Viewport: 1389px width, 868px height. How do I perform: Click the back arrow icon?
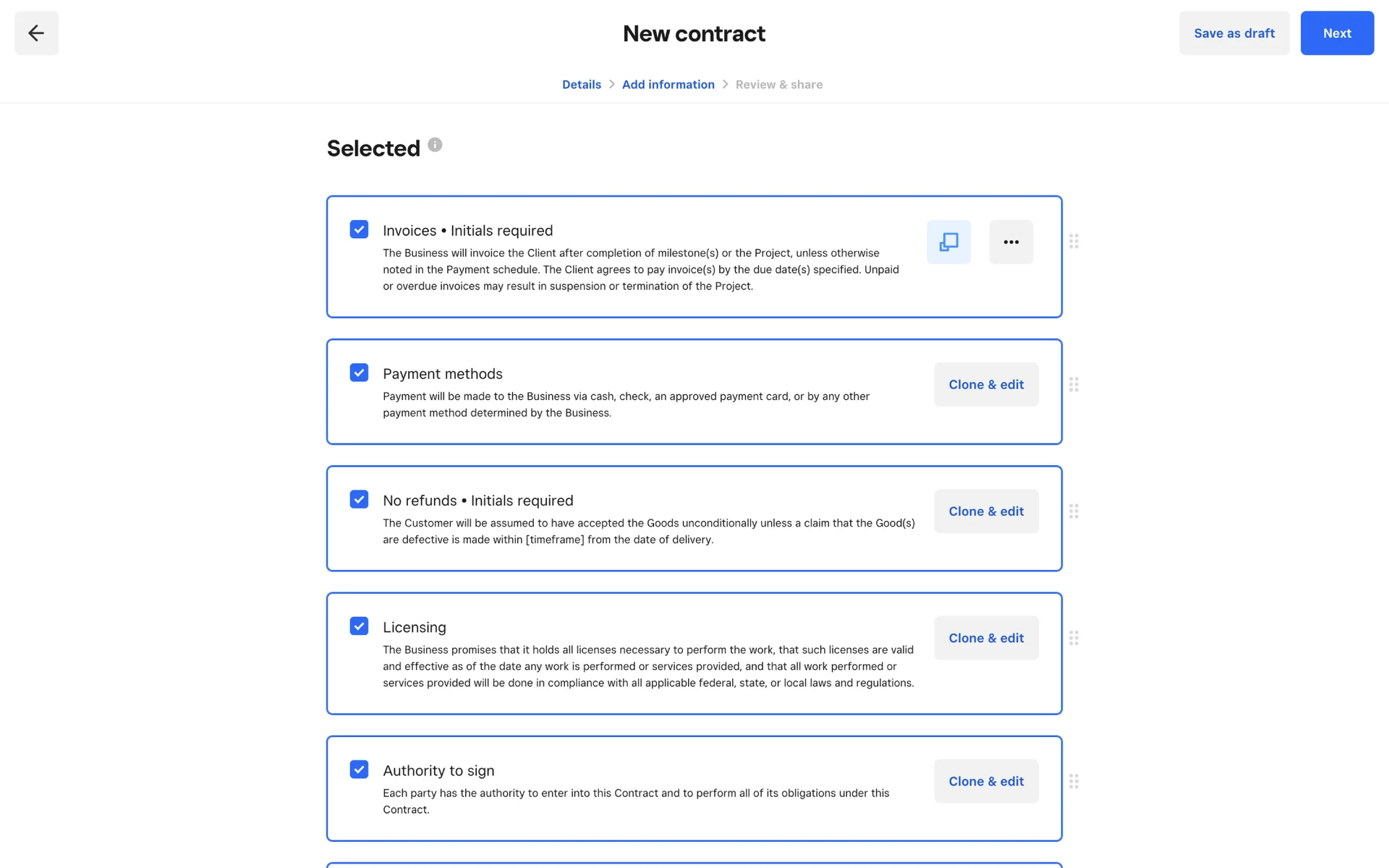(36, 33)
